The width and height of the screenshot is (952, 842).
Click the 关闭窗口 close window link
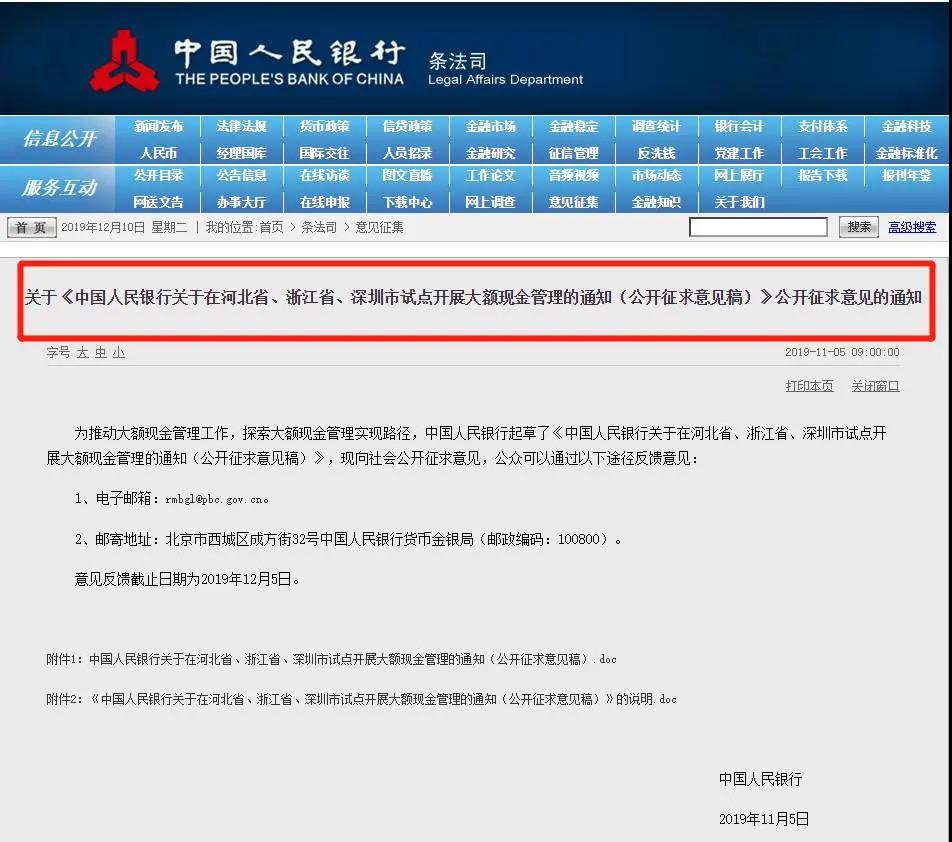click(x=876, y=386)
